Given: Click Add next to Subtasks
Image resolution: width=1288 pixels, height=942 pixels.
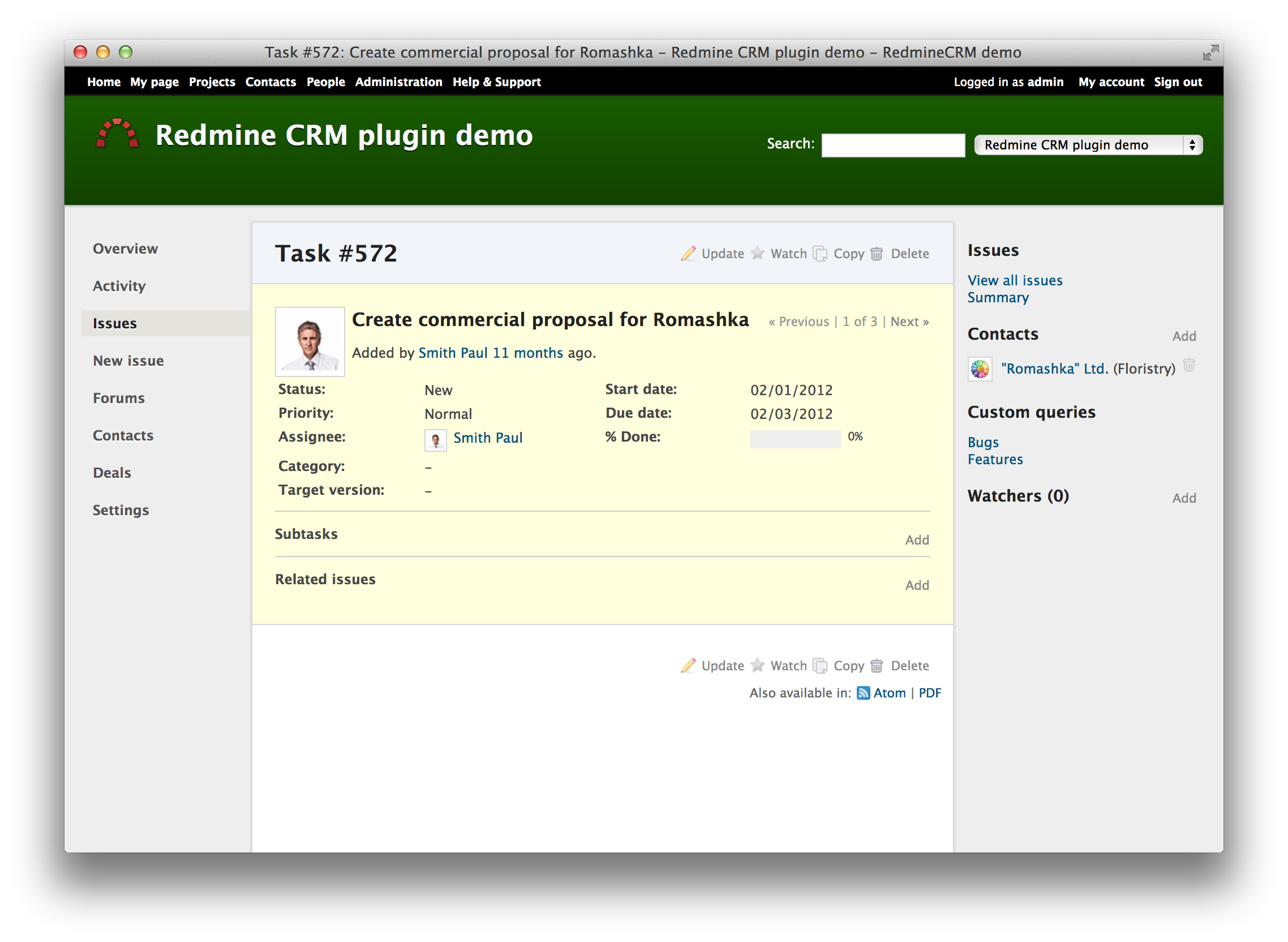Looking at the screenshot, I should tap(916, 540).
